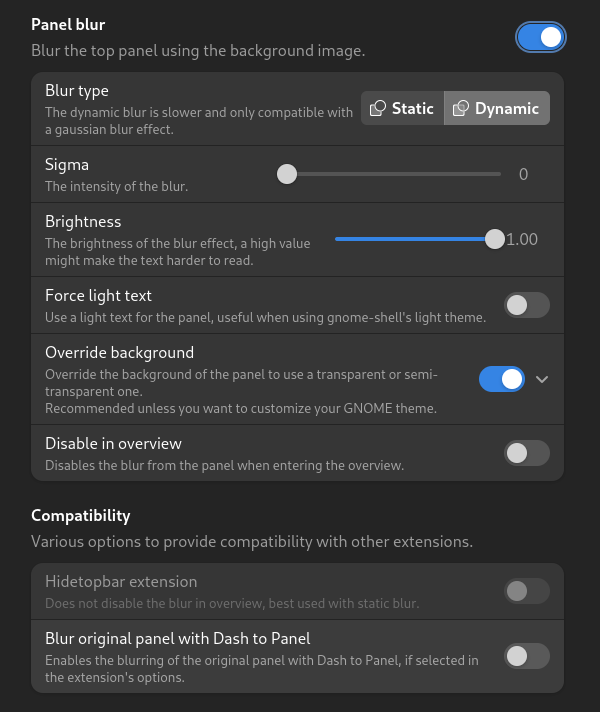600x712 pixels.
Task: Click the icon beside the Static label
Action: 378,109
